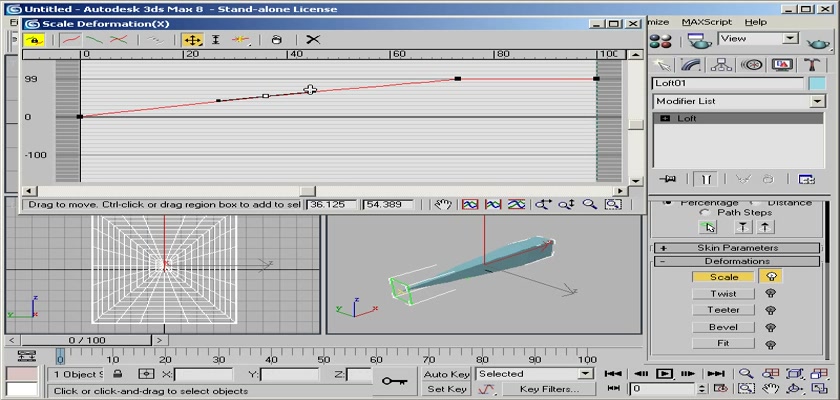Open the MAXScript menu
Screen dimensions: 840x400
[707, 22]
